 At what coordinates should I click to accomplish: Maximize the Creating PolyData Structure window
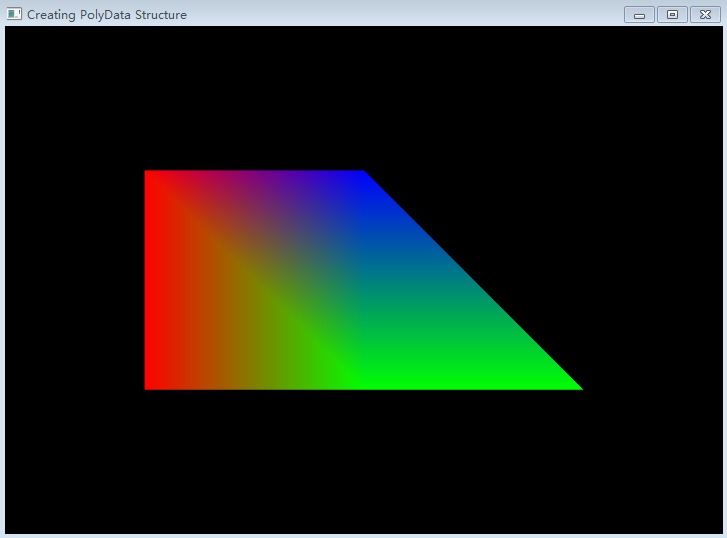(x=672, y=15)
